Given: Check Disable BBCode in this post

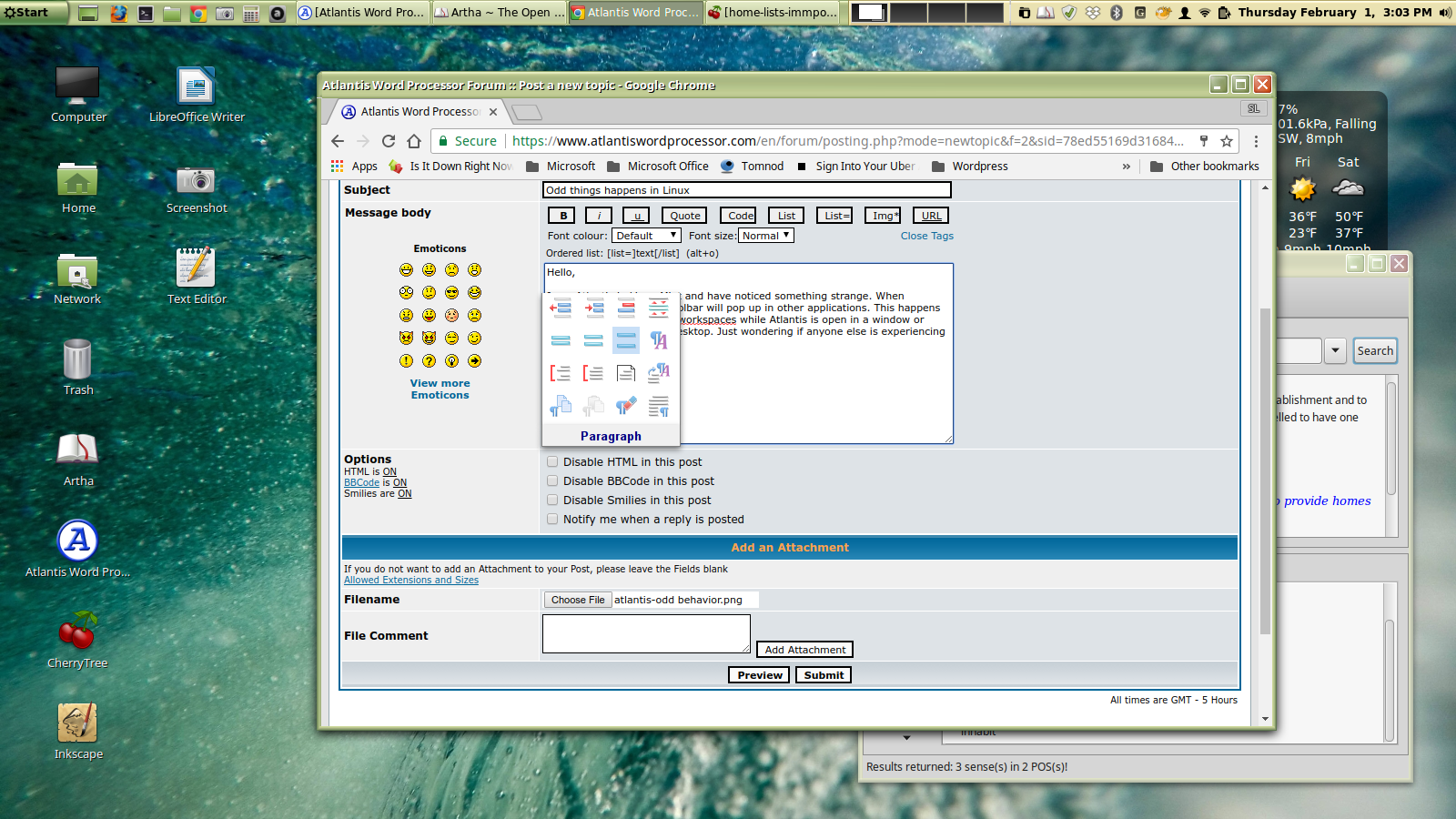Looking at the screenshot, I should (x=552, y=480).
